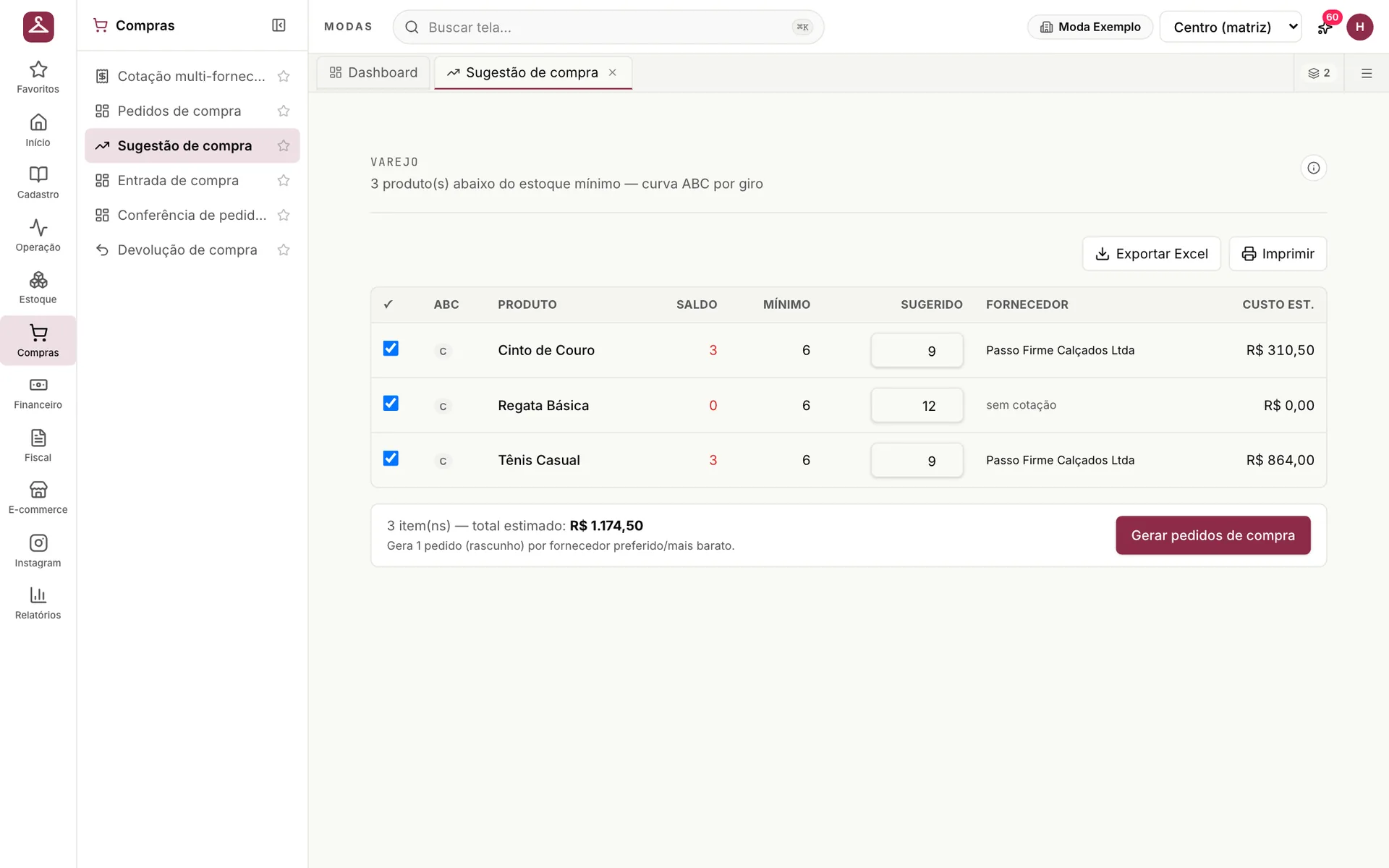
Task: Open the stacked layers counter showing 2
Action: point(1319,73)
